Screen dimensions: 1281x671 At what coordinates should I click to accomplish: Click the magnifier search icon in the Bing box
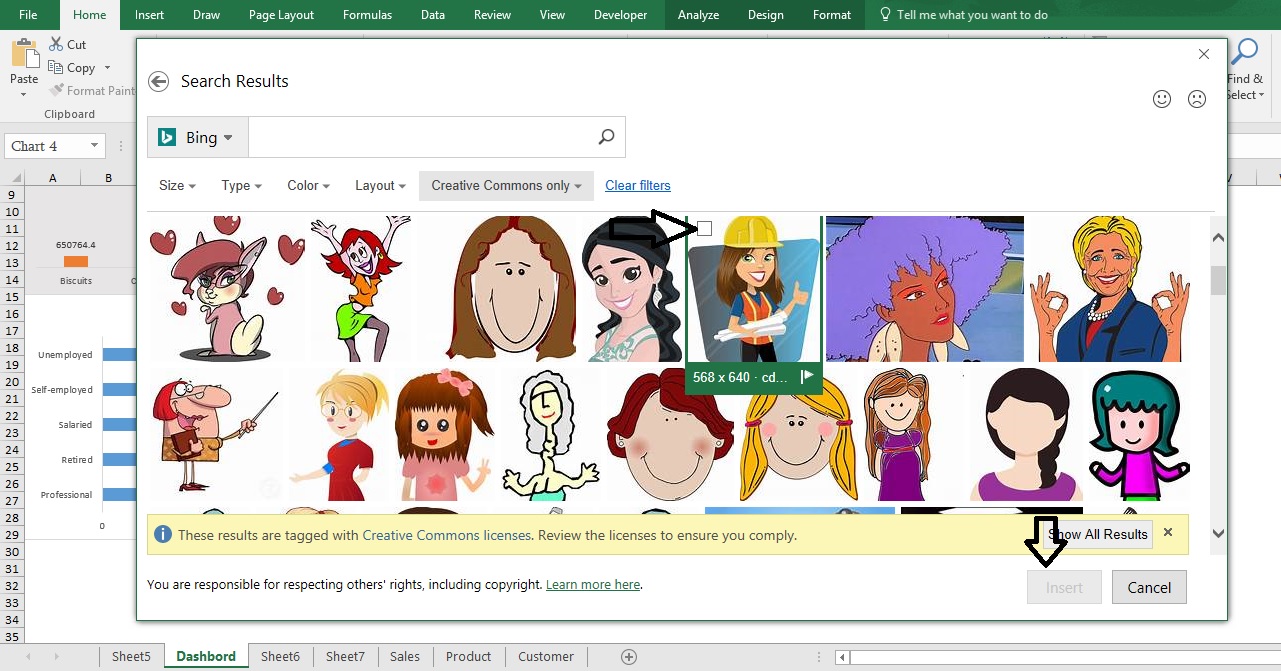click(x=606, y=137)
